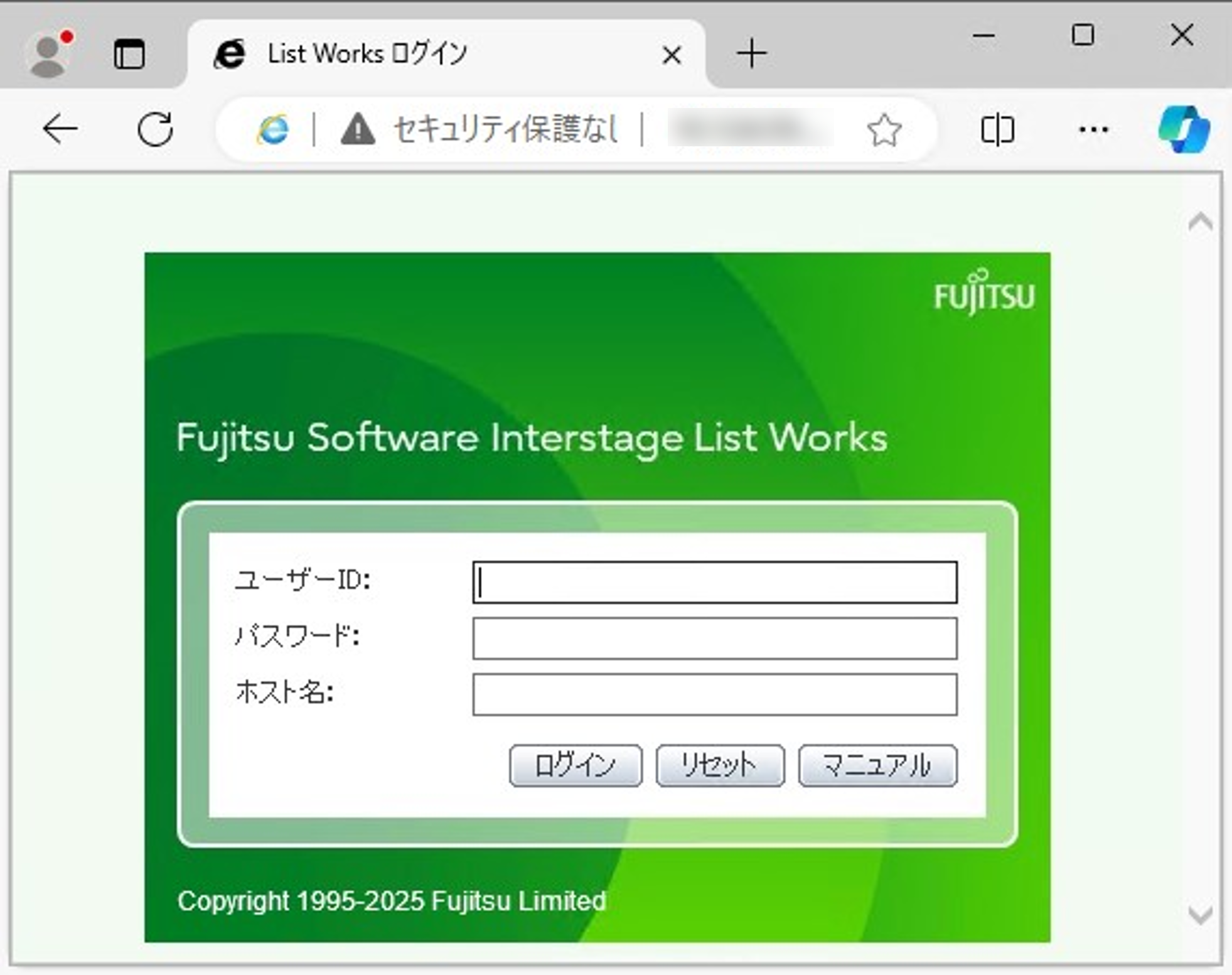Screen dimensions: 1232x975
Task: Click the パスワード input field
Action: tap(715, 638)
